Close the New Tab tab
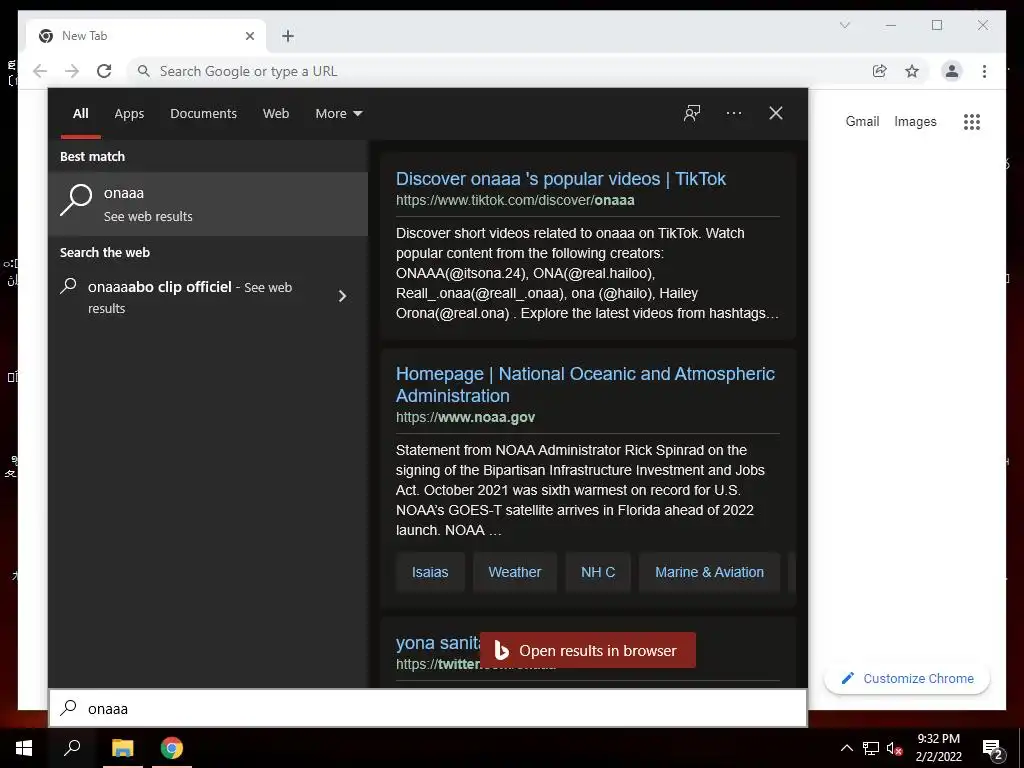 pos(249,36)
